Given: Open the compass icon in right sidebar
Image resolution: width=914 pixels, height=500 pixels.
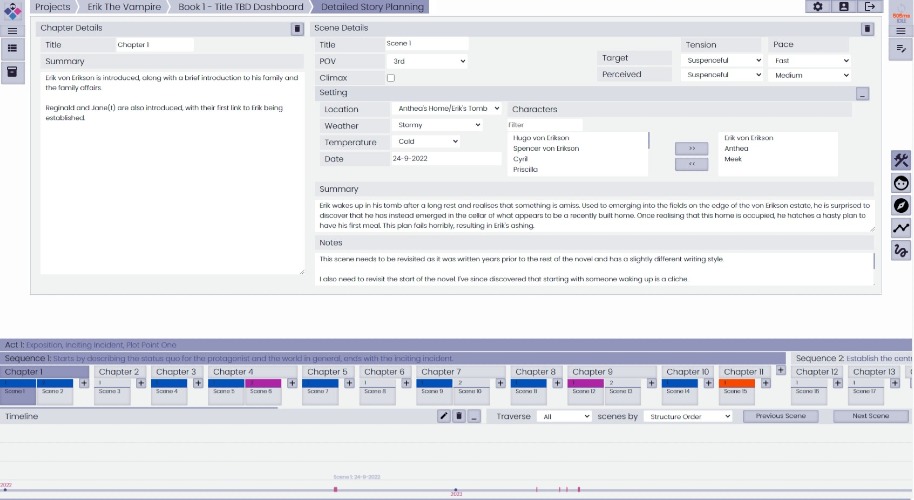Looking at the screenshot, I should point(901,206).
